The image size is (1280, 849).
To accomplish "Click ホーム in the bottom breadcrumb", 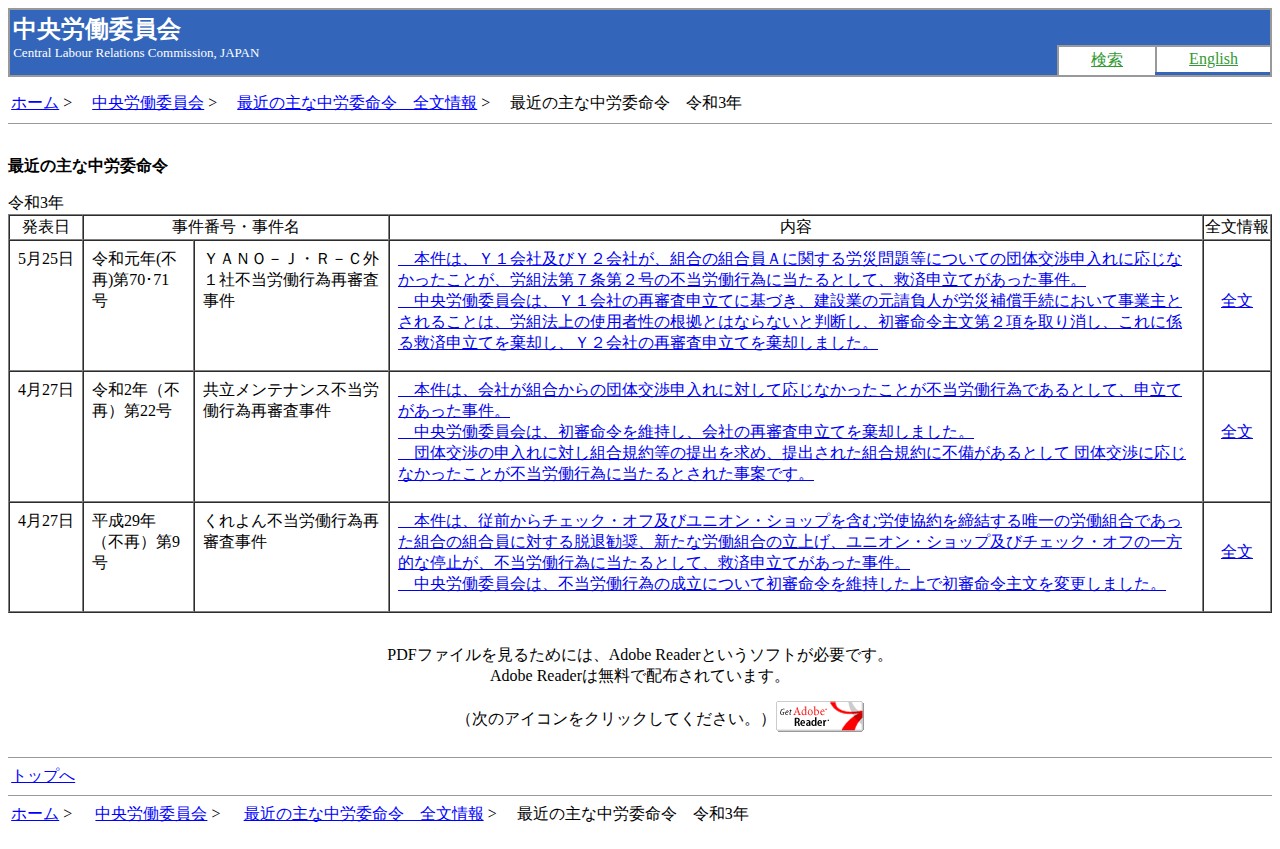I will [x=35, y=814].
